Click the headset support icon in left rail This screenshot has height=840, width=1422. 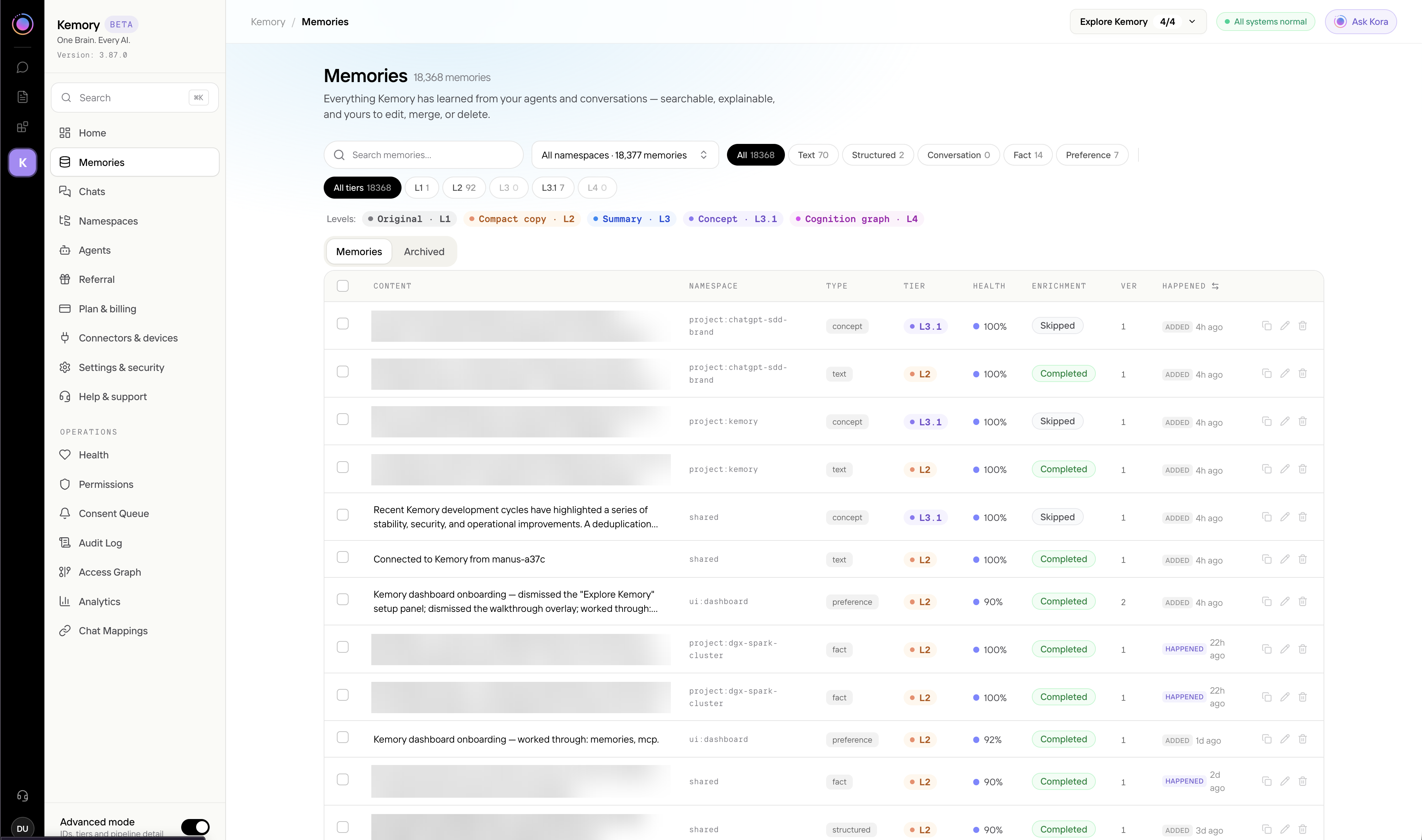point(22,796)
